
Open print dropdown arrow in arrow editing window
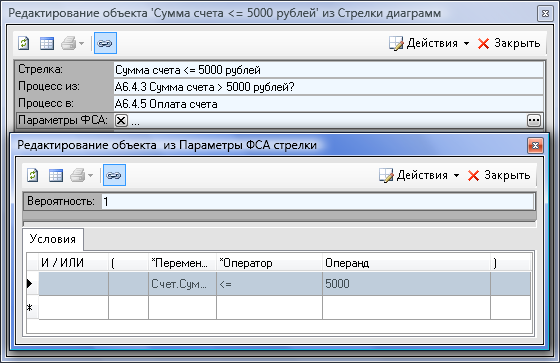[81, 44]
